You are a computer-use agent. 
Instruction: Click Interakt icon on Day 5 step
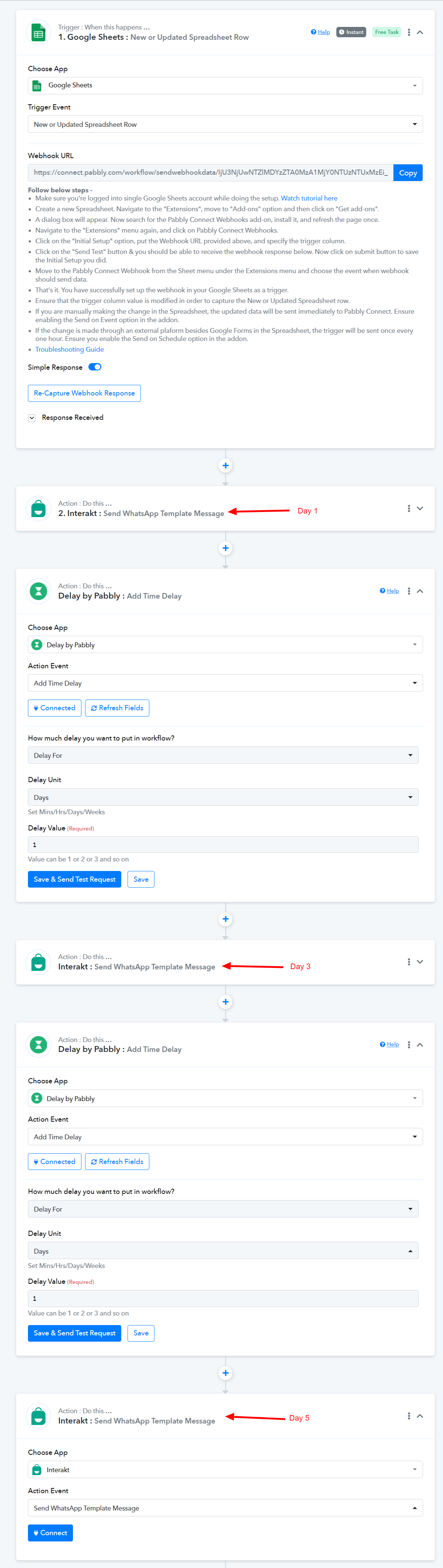click(x=38, y=1417)
